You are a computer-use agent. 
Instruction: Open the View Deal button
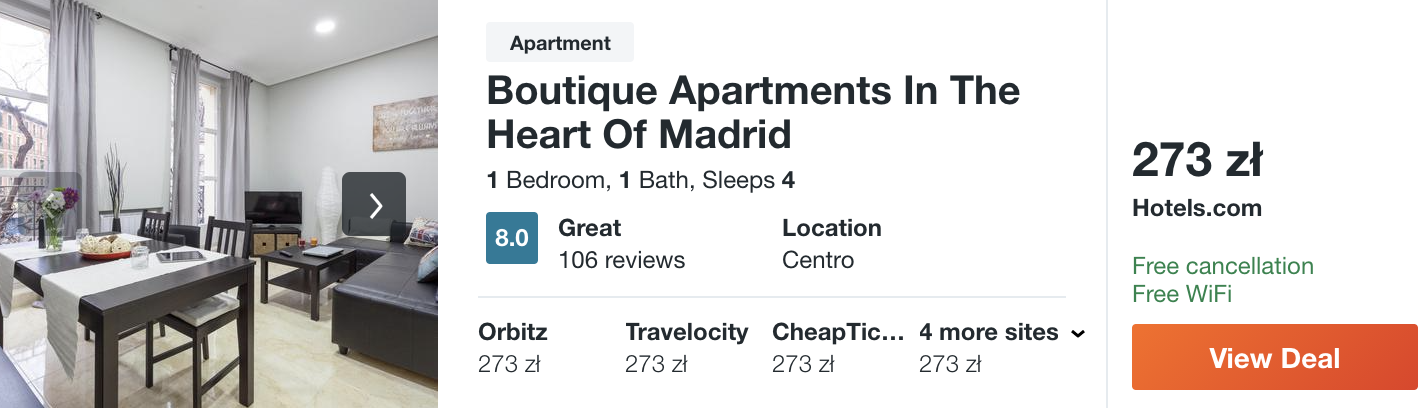(1274, 357)
